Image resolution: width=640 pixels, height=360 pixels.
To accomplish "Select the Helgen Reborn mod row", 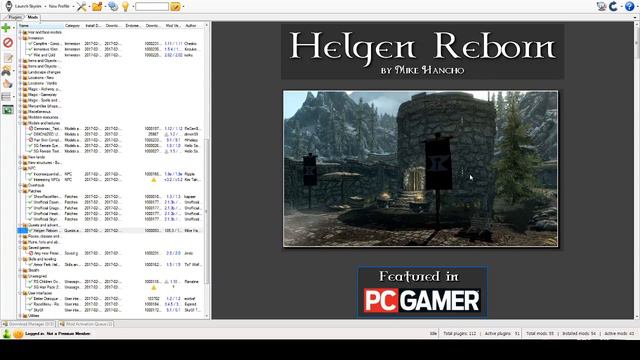I will [x=110, y=231].
